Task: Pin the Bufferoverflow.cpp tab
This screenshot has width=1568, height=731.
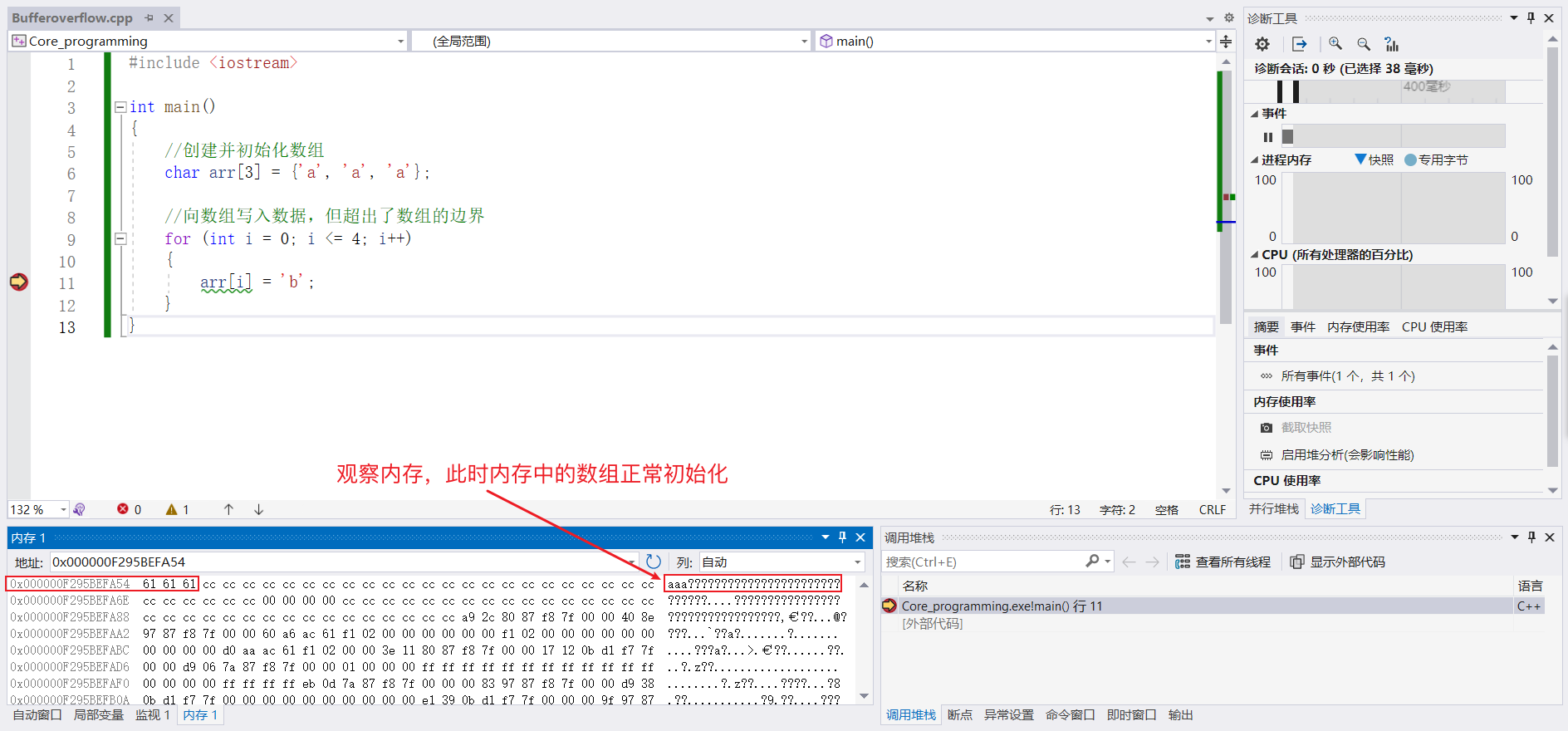Action: point(149,17)
